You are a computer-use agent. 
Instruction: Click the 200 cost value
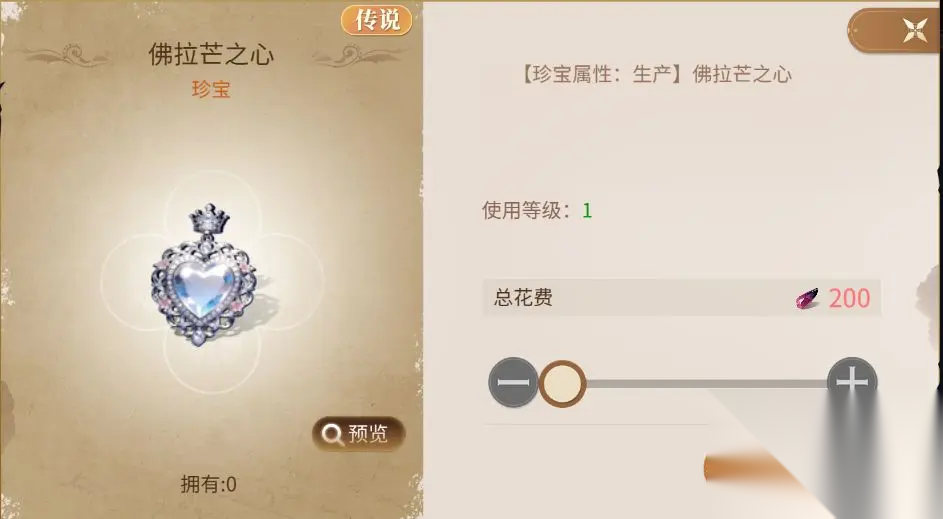coord(849,298)
